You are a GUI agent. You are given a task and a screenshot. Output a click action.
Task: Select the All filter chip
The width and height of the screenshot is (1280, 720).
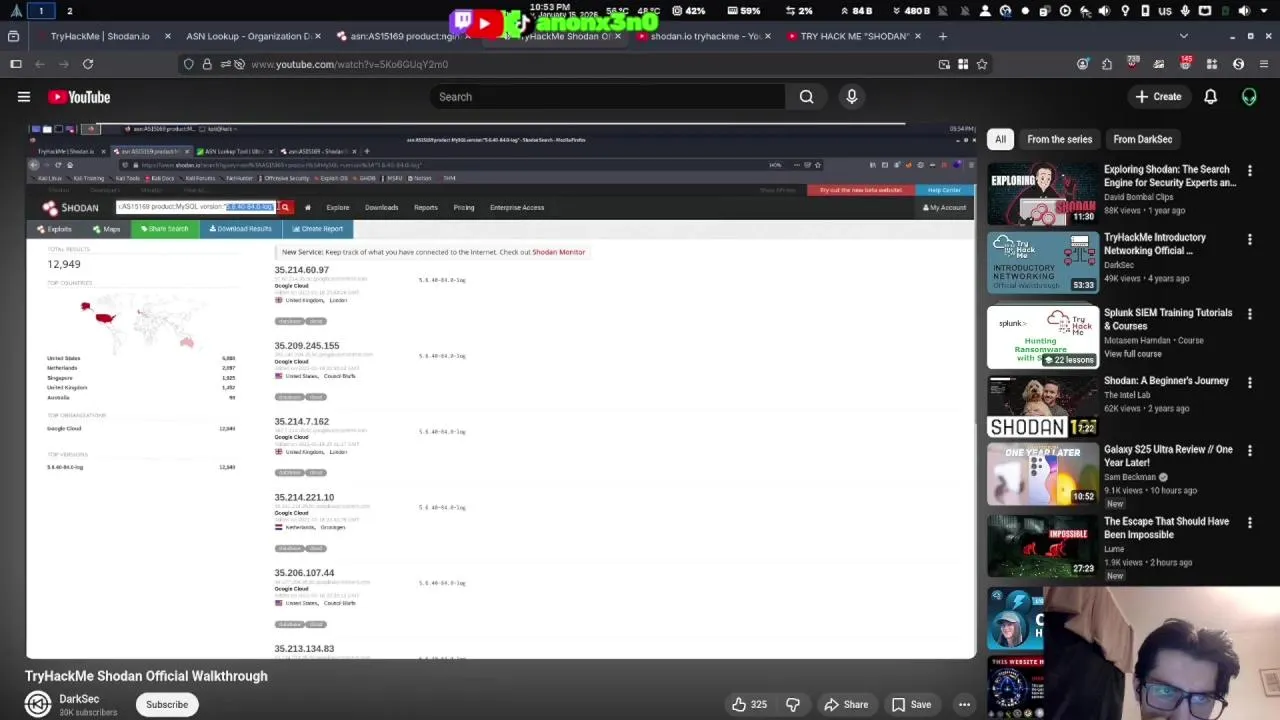click(1000, 139)
